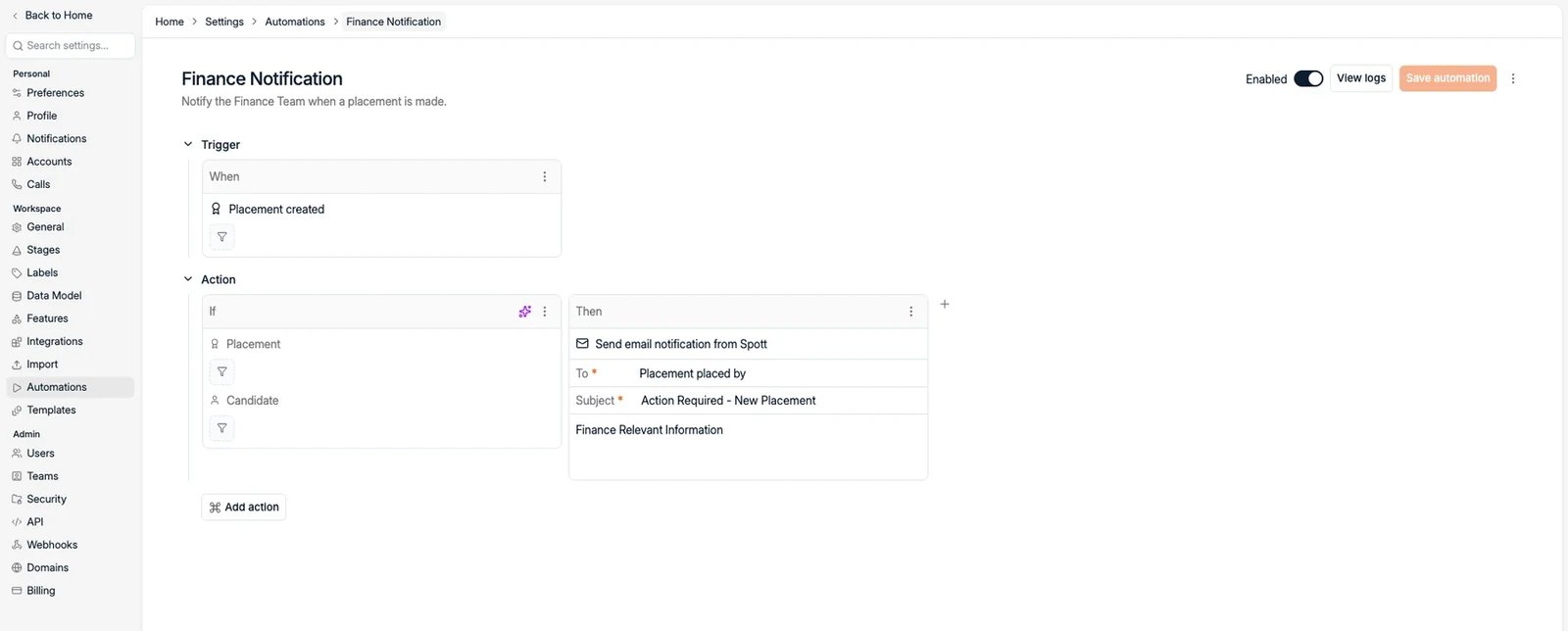Focus the Search settings field
1568x631 pixels.
coord(71,46)
